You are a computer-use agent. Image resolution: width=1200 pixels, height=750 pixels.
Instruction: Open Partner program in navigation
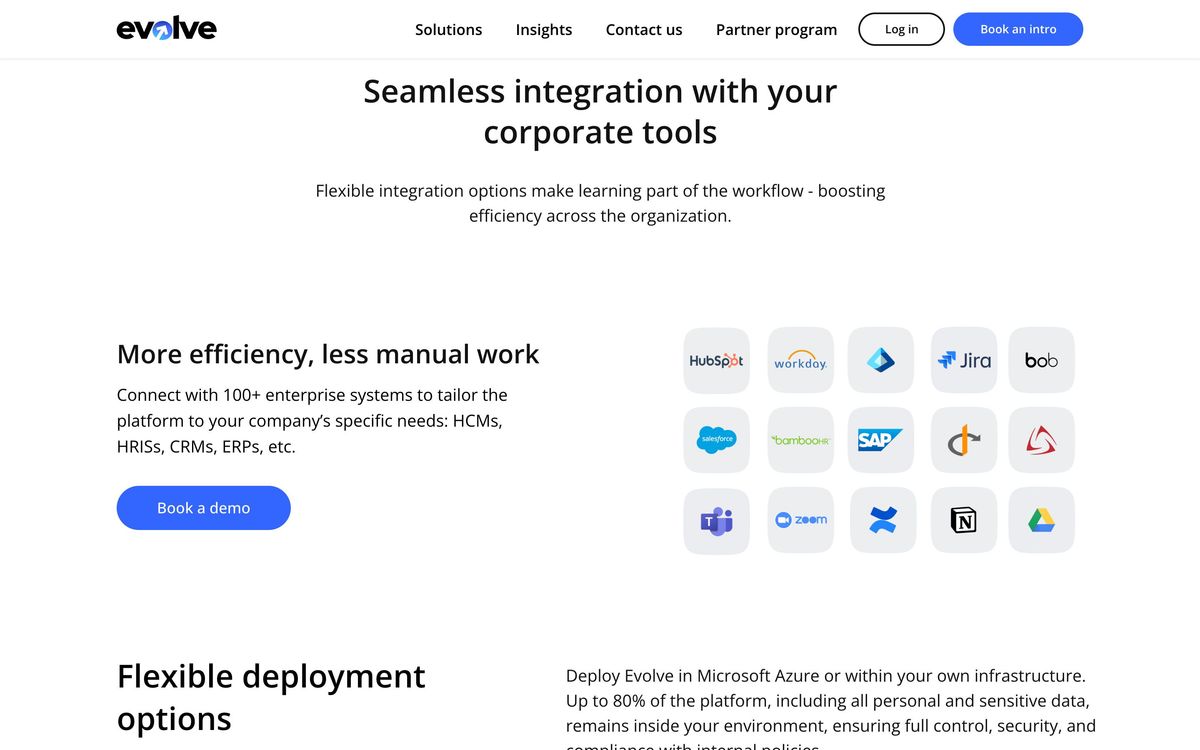coord(777,30)
